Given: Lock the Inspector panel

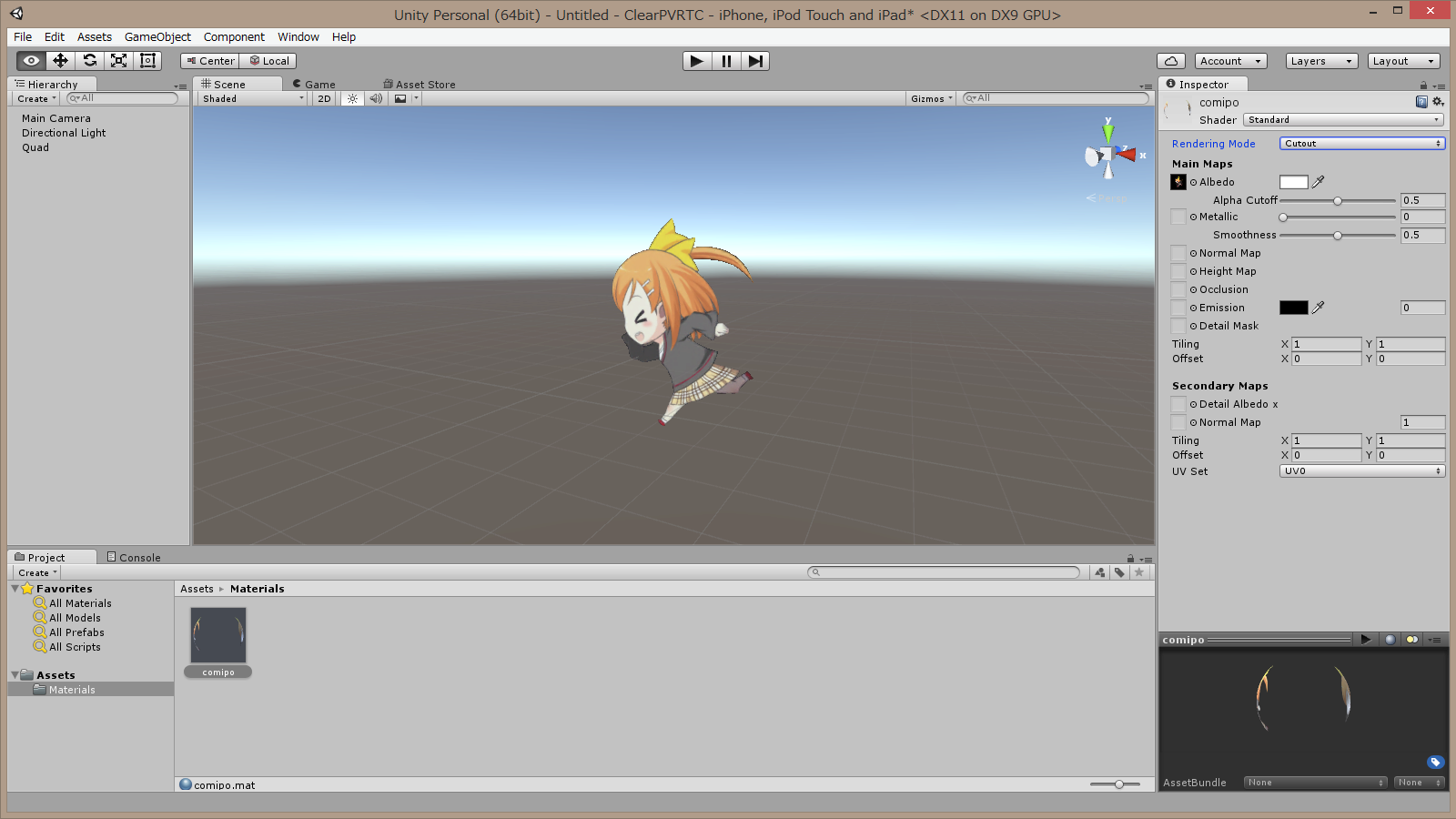Looking at the screenshot, I should [1423, 85].
